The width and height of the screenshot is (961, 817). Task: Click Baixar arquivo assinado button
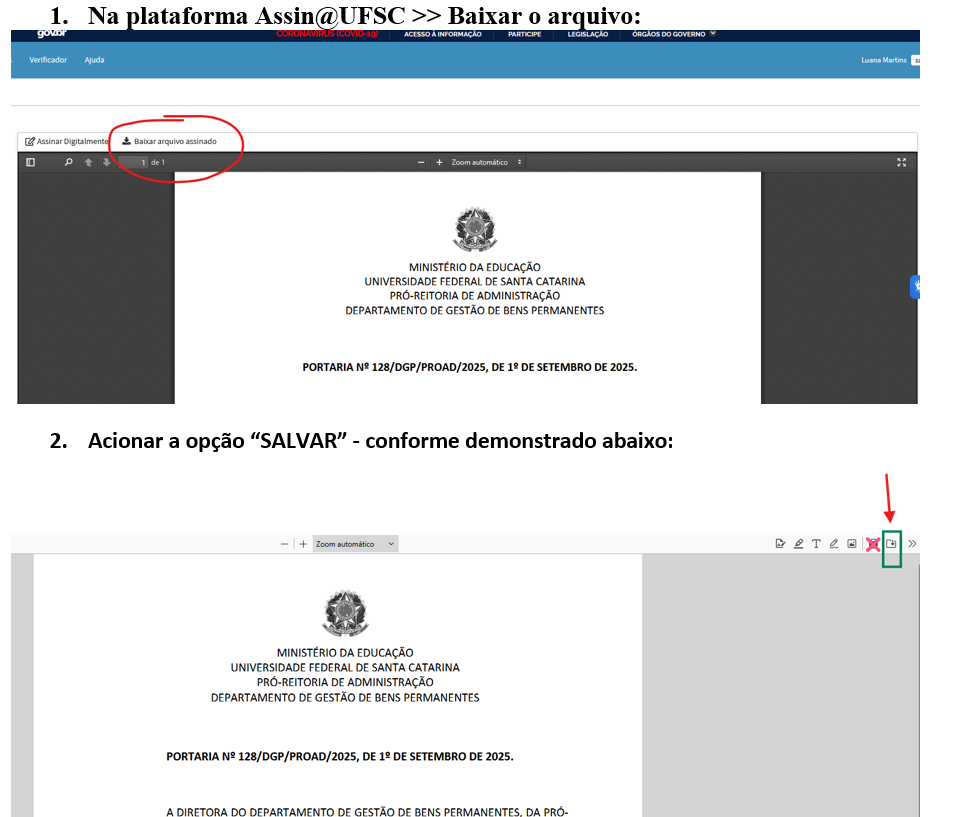168,141
